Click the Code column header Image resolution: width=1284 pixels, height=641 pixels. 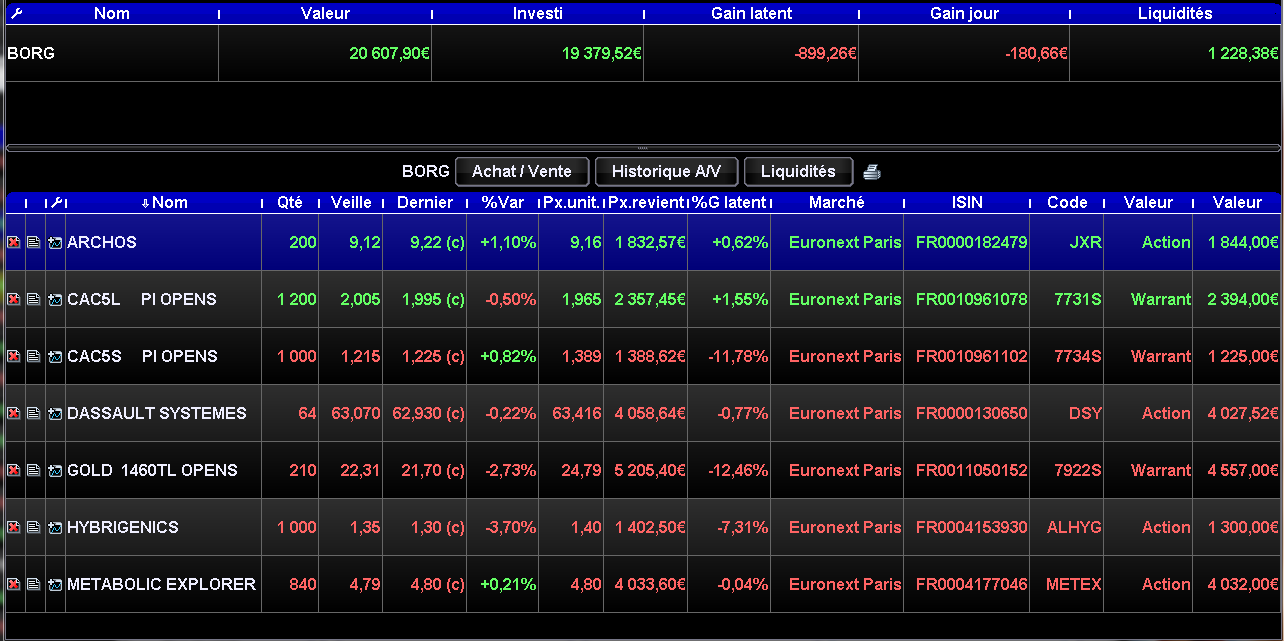[x=1067, y=202]
